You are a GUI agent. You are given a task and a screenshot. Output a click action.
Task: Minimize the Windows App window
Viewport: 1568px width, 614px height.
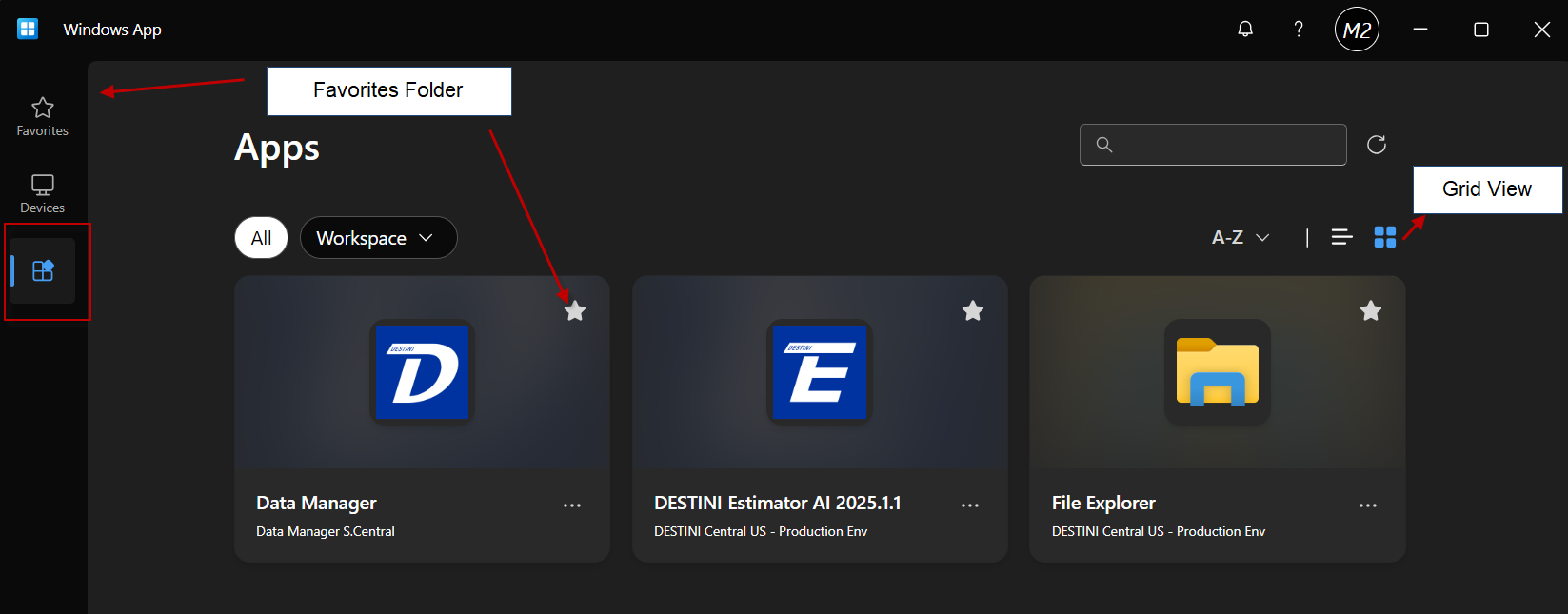tap(1420, 30)
